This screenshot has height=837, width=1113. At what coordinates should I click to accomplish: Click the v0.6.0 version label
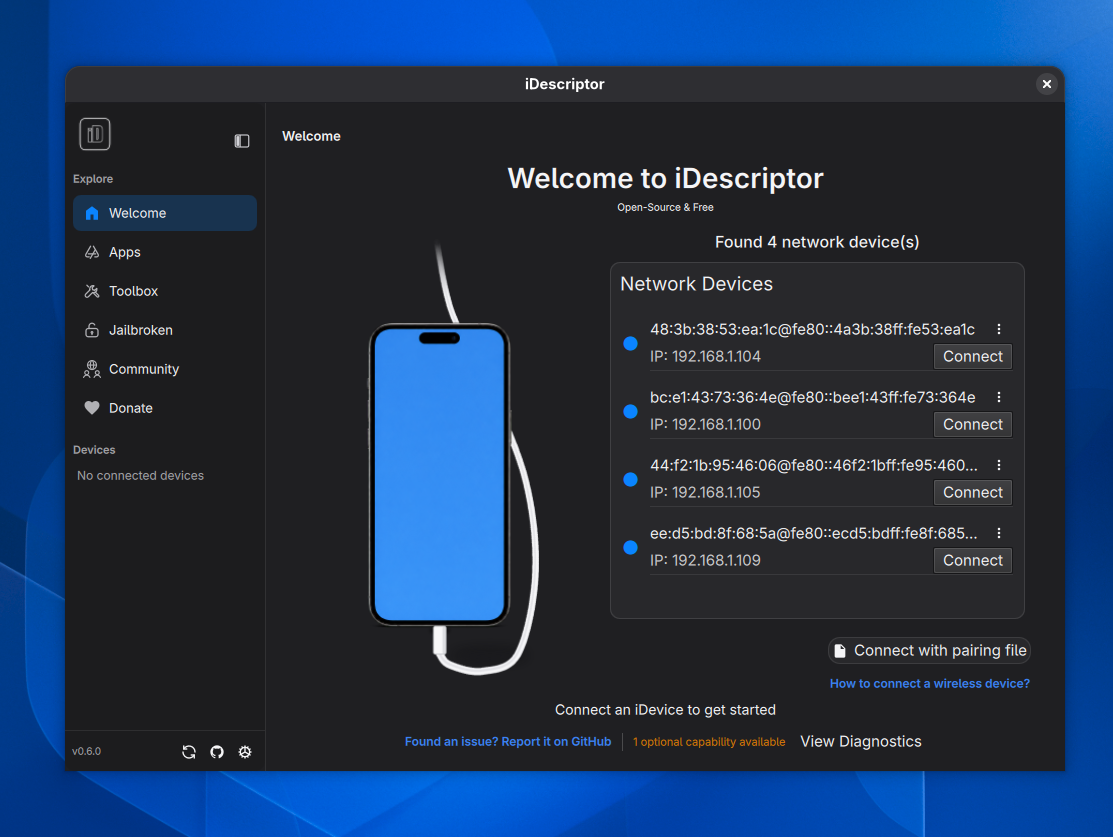(x=87, y=751)
